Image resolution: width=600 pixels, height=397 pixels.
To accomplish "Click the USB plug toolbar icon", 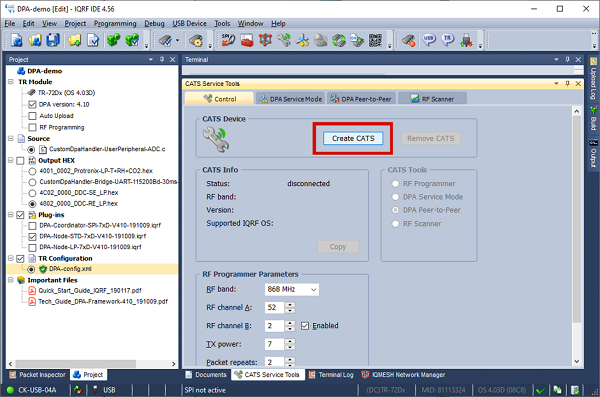I will tap(466, 40).
